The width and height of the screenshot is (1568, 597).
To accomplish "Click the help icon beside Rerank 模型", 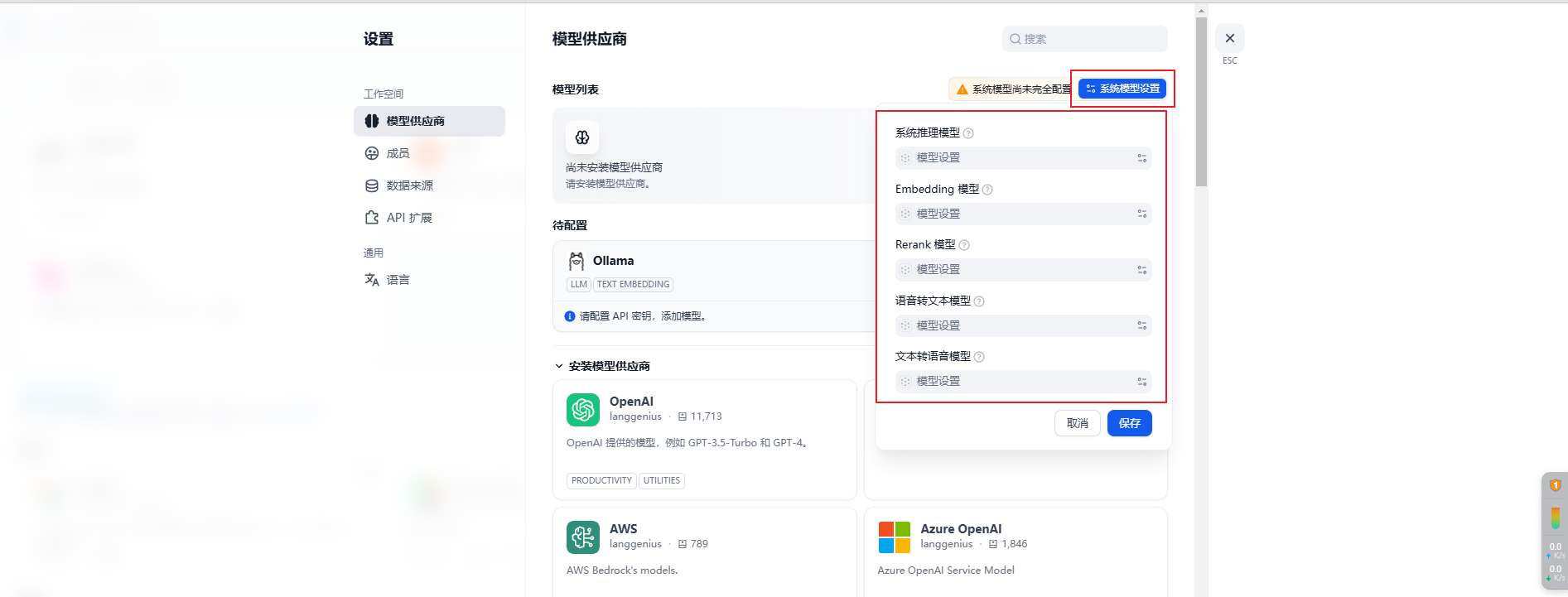I will coord(964,245).
